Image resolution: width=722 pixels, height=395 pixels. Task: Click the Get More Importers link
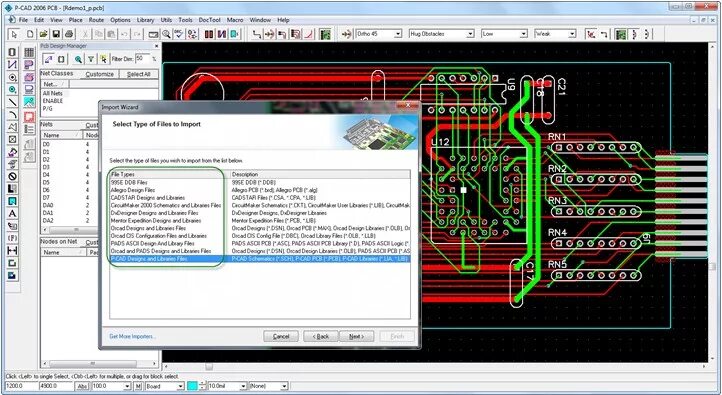click(x=133, y=337)
